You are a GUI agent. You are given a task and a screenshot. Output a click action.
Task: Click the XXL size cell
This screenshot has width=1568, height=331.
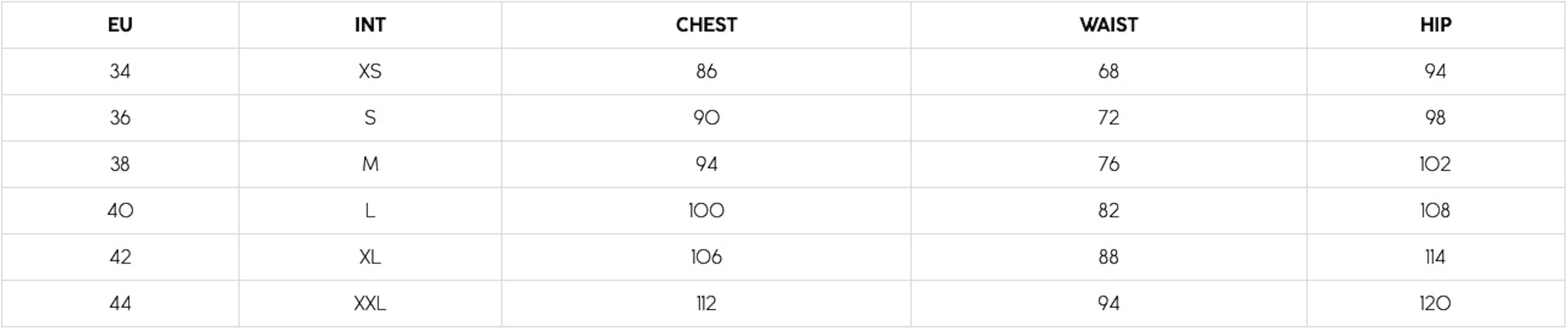point(370,303)
